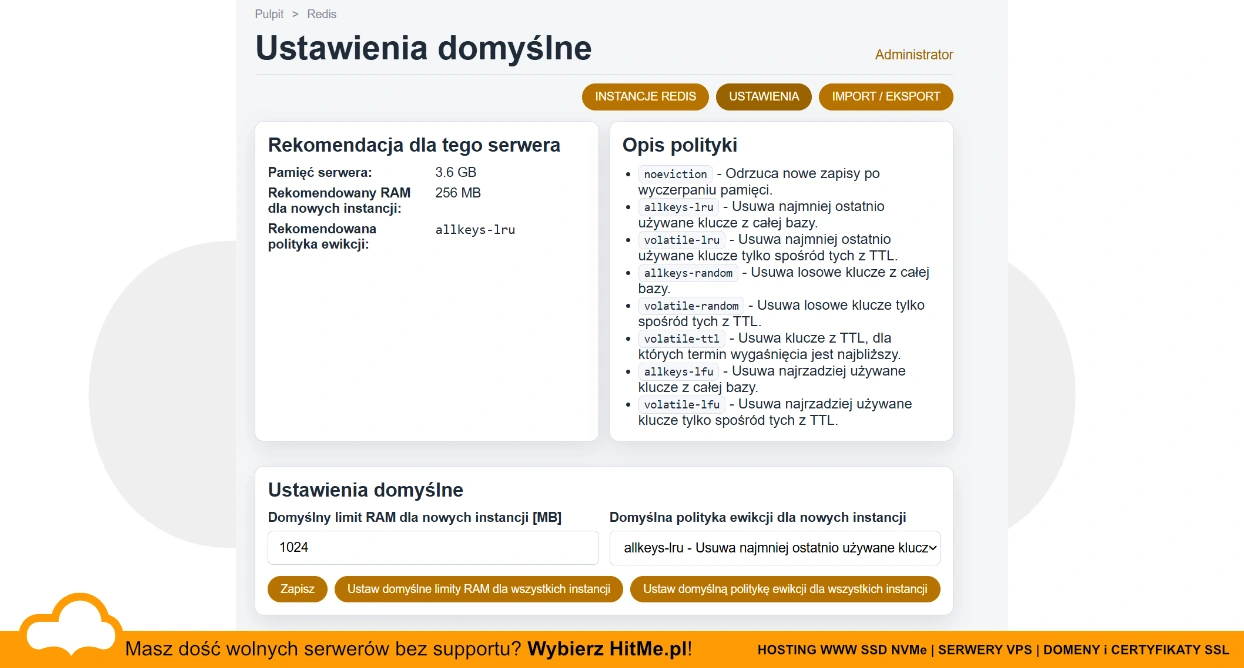This screenshot has height=668, width=1244.
Task: Click the allkeys-random policy code label
Action: (689, 273)
